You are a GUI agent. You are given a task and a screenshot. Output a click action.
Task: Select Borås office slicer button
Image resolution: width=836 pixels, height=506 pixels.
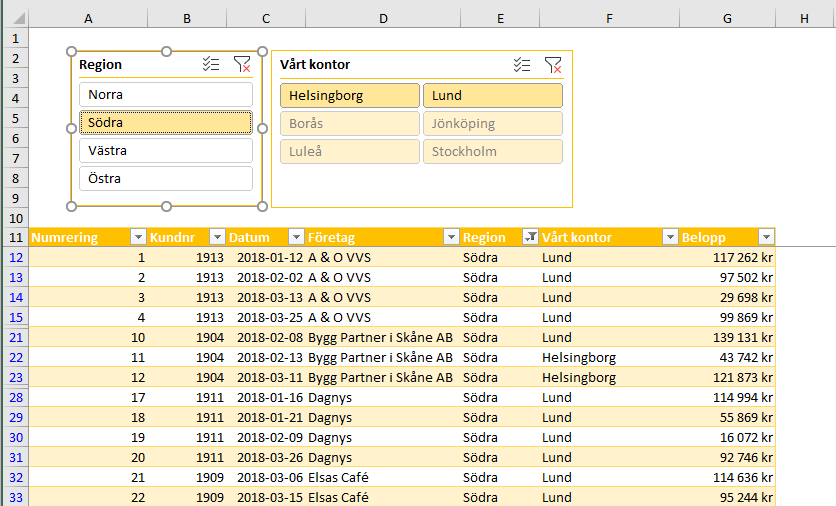point(350,123)
